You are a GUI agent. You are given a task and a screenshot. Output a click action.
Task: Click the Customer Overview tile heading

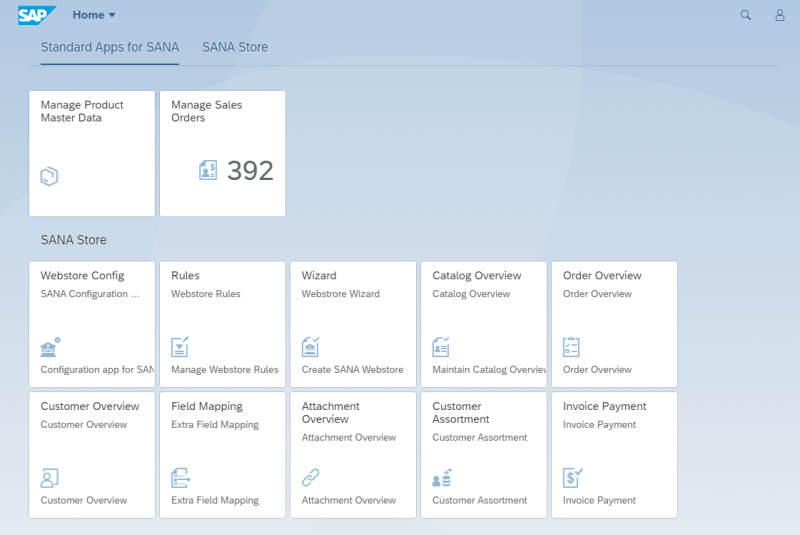(x=90, y=406)
